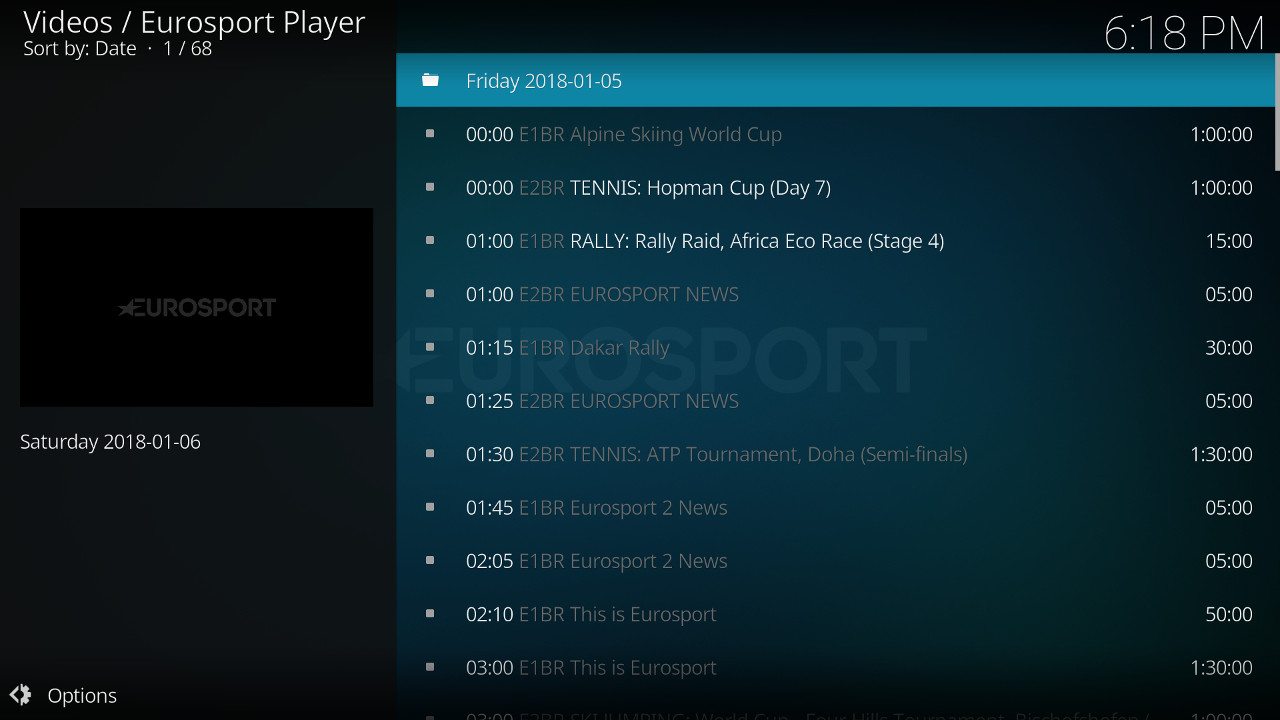Click the Options gear icon
Image resolution: width=1280 pixels, height=720 pixels.
[20, 695]
